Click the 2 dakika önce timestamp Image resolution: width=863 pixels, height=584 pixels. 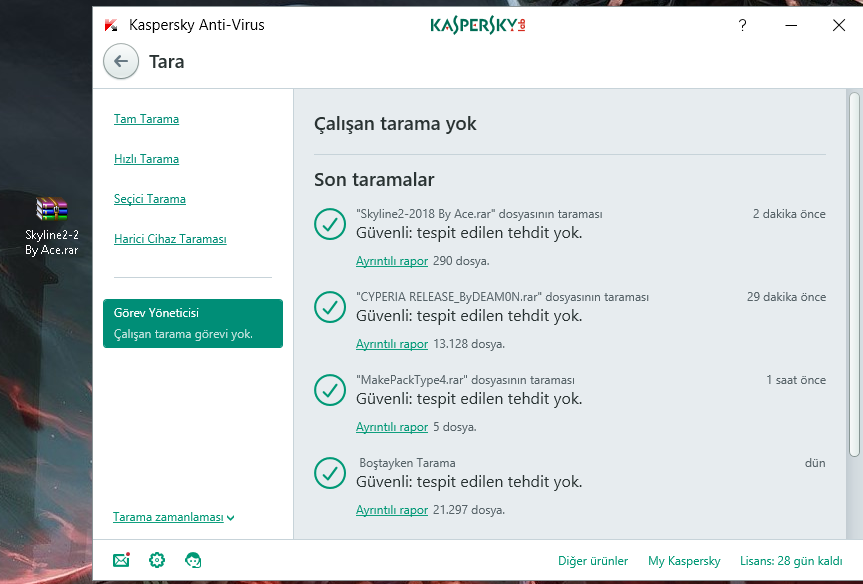pyautogui.click(x=789, y=214)
